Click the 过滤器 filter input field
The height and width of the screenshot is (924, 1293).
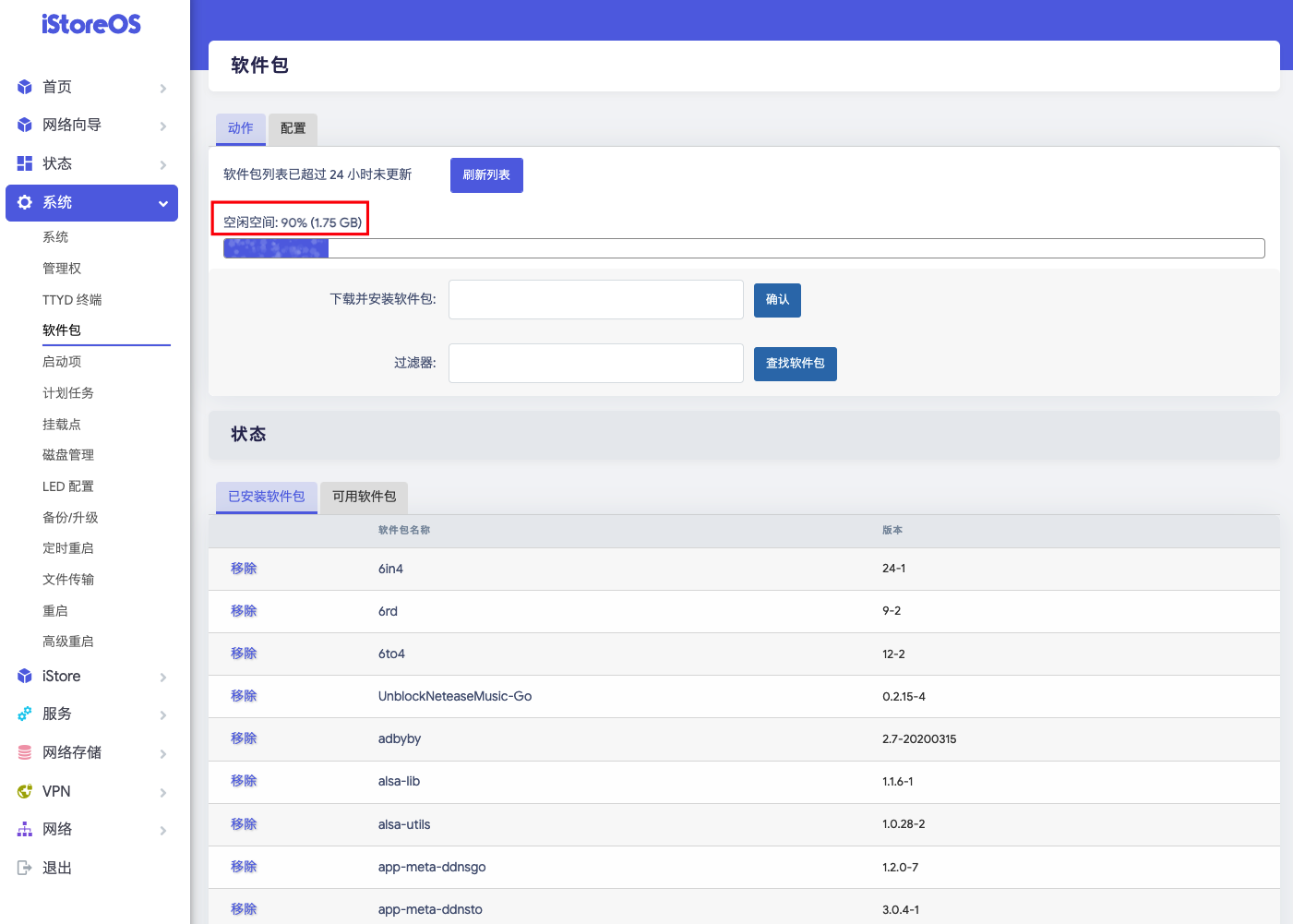click(595, 363)
